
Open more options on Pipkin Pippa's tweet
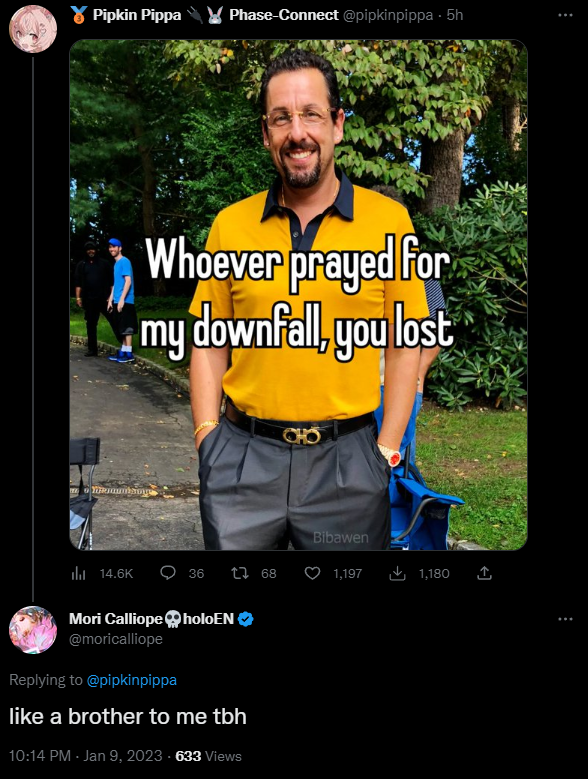[x=565, y=15]
